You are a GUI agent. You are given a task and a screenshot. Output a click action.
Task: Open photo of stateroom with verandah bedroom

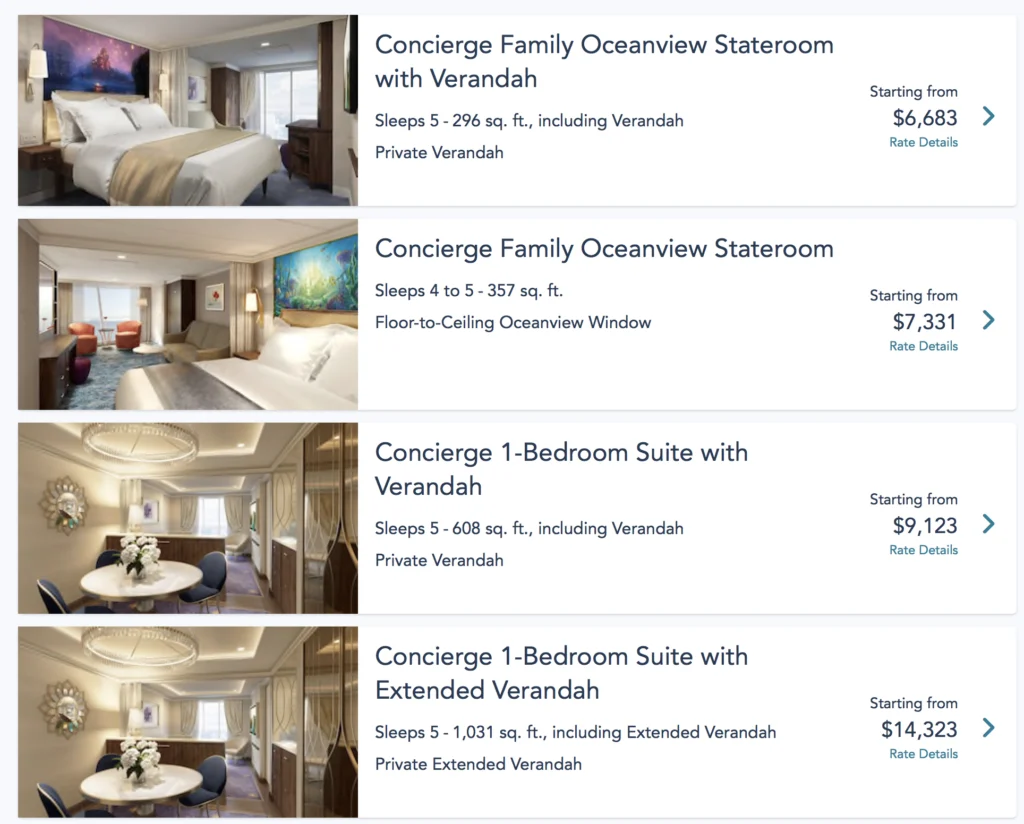point(188,110)
